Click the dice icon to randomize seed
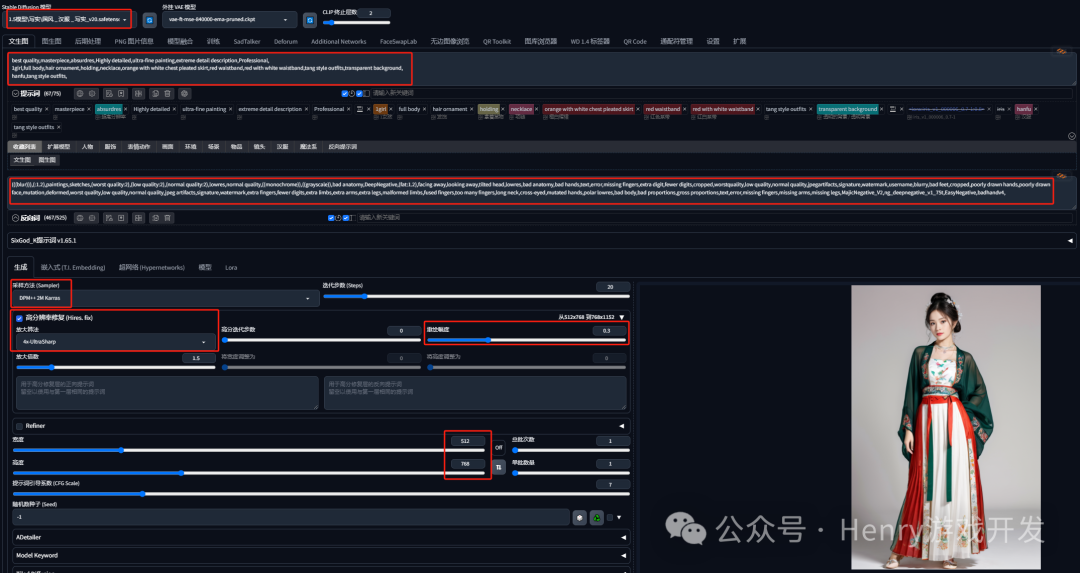The width and height of the screenshot is (1080, 573). coord(580,517)
